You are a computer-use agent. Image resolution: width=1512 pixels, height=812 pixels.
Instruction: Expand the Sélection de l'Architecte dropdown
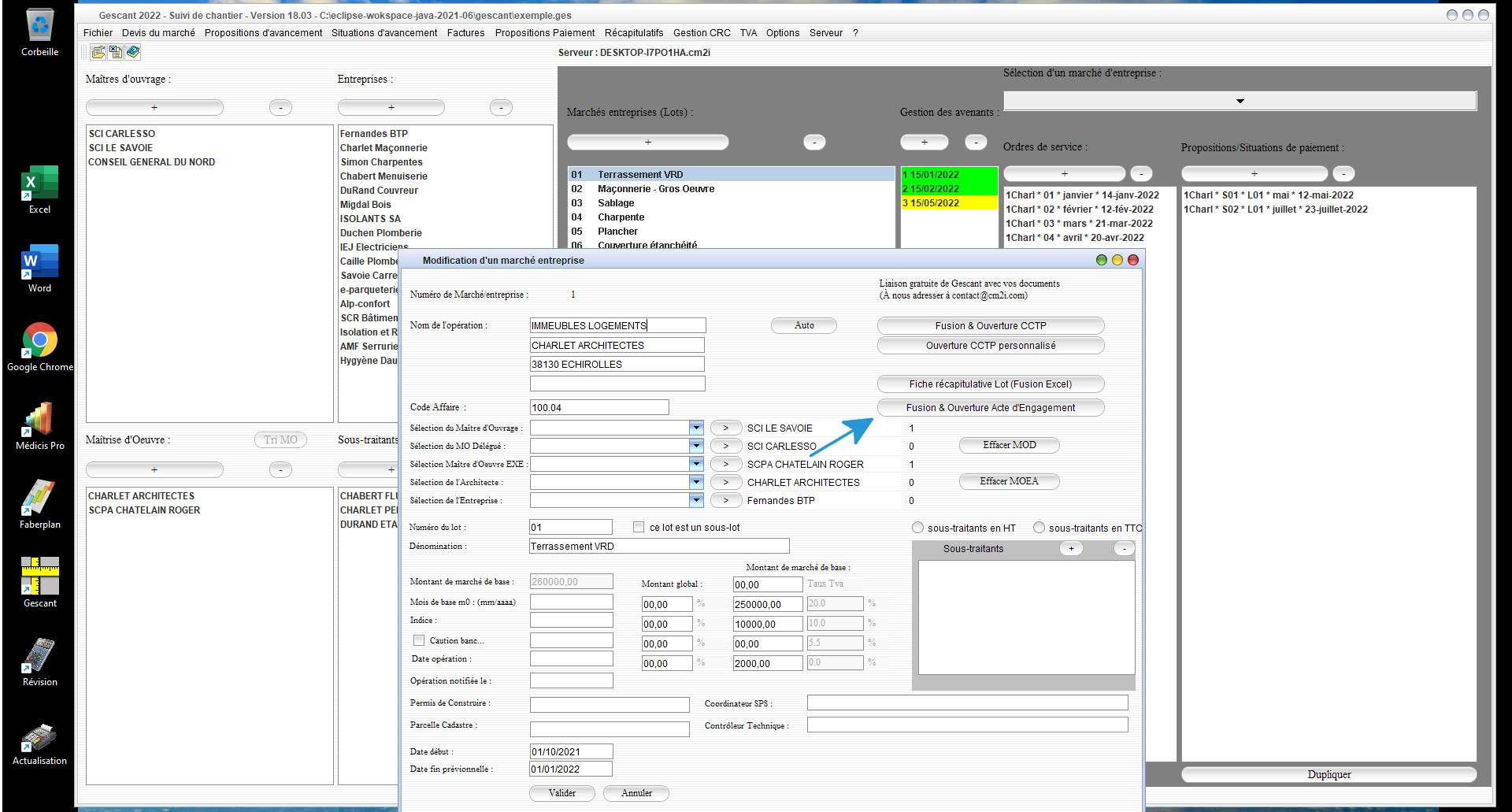pyautogui.click(x=696, y=482)
